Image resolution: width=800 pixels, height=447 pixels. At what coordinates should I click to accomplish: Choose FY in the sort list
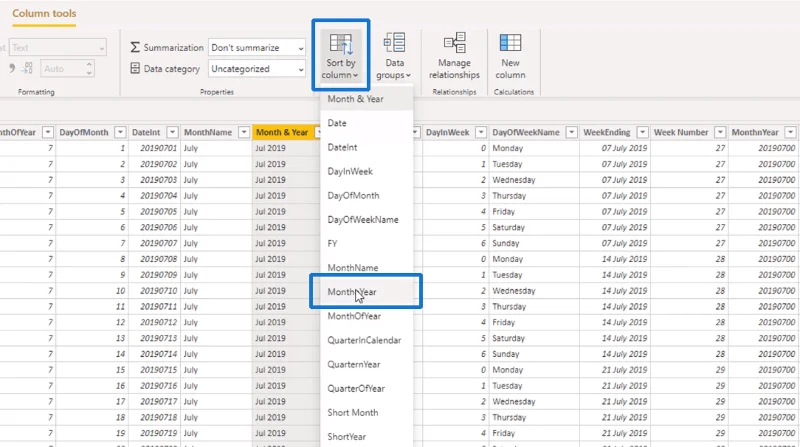tap(366, 243)
